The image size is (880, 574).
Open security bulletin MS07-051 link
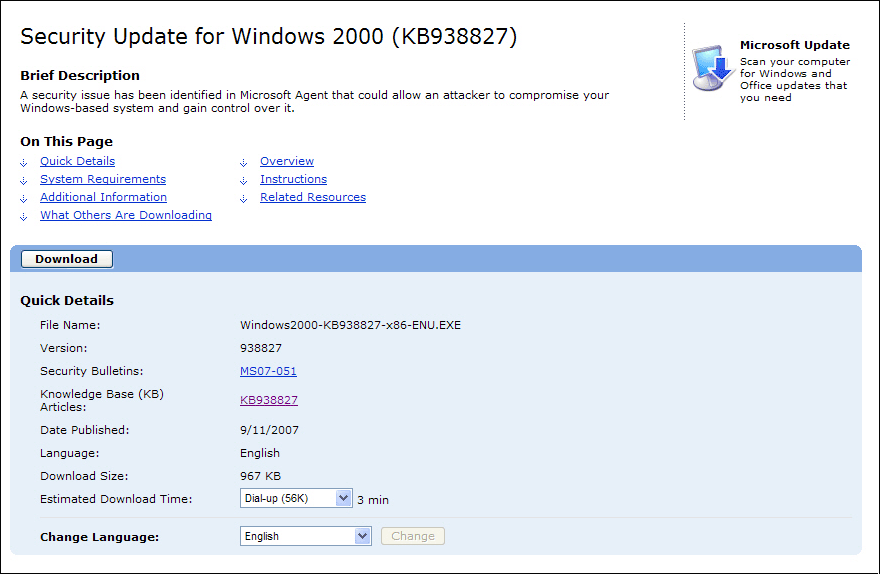point(268,371)
